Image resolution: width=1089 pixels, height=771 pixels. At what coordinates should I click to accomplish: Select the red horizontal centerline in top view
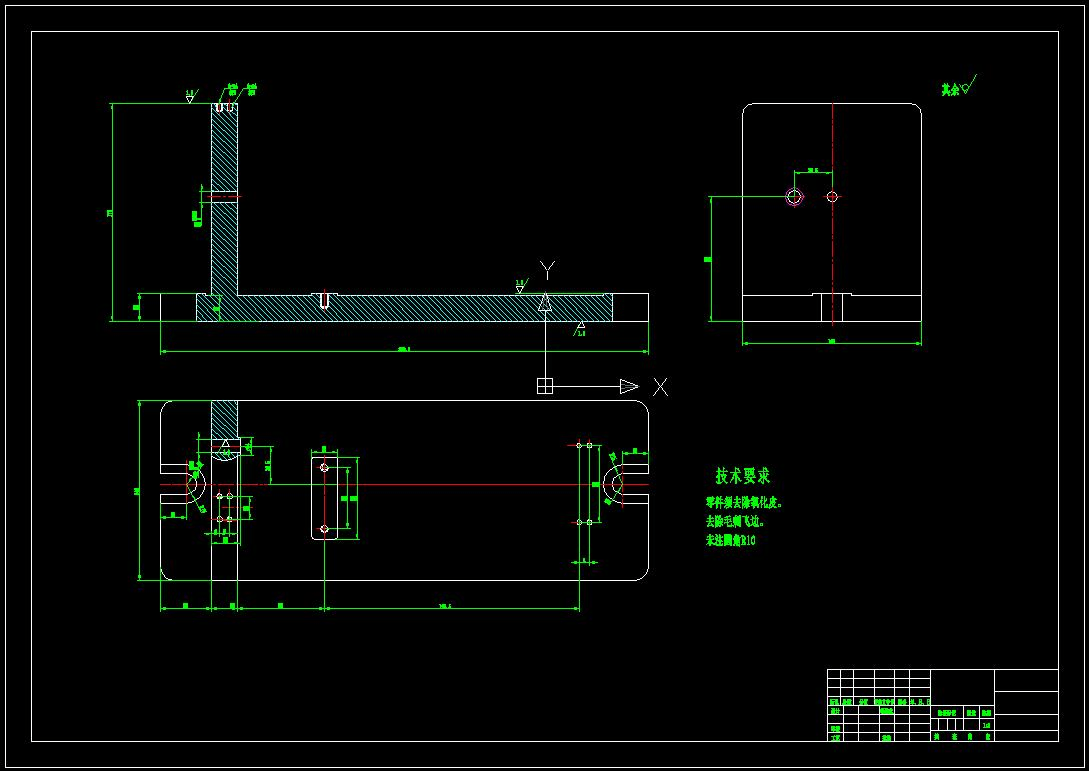(404, 484)
